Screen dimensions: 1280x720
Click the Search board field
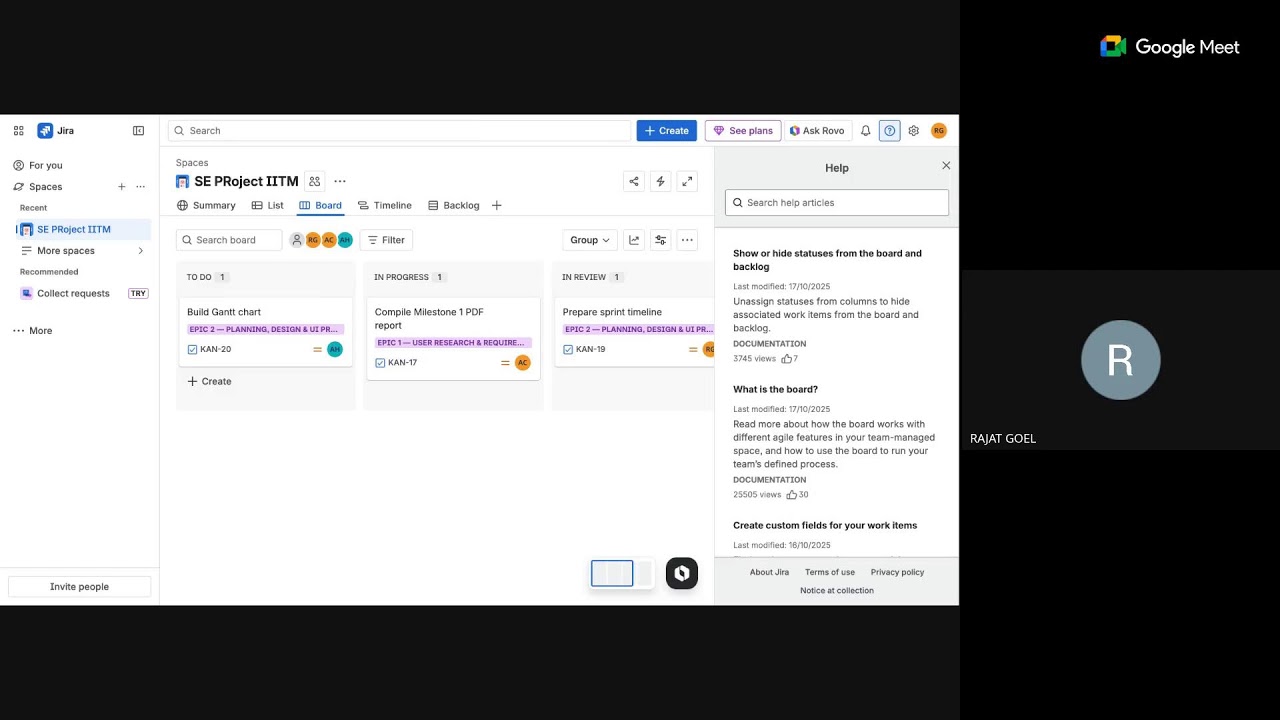coord(229,240)
